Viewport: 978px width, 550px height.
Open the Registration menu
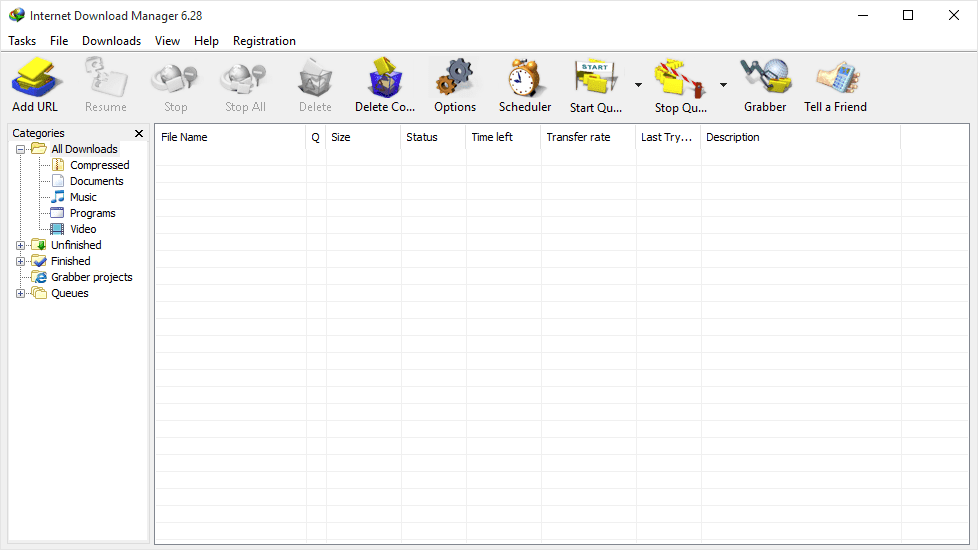[264, 41]
